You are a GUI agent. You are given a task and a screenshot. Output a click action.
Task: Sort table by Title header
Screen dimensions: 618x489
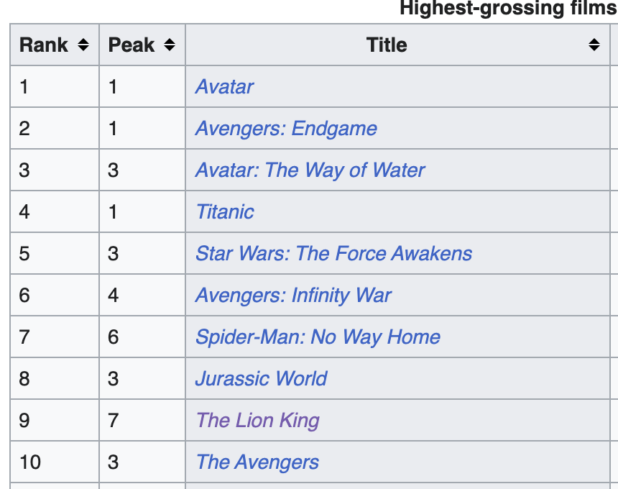click(386, 45)
